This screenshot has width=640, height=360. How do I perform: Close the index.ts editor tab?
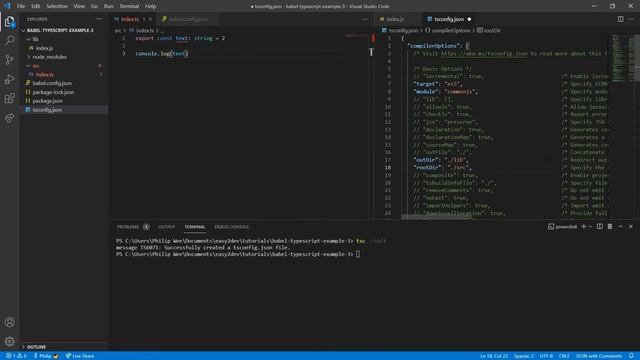click(x=150, y=19)
